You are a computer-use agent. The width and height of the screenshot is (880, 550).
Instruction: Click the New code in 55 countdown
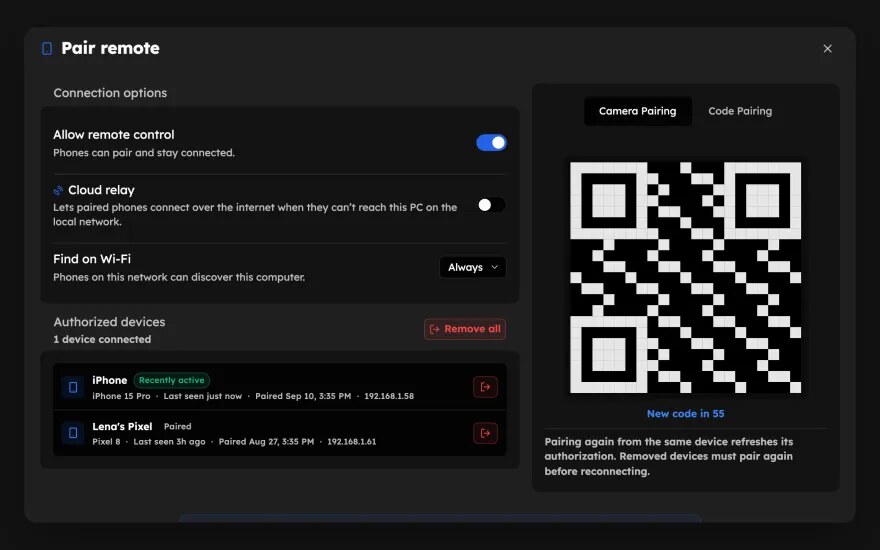tap(685, 414)
